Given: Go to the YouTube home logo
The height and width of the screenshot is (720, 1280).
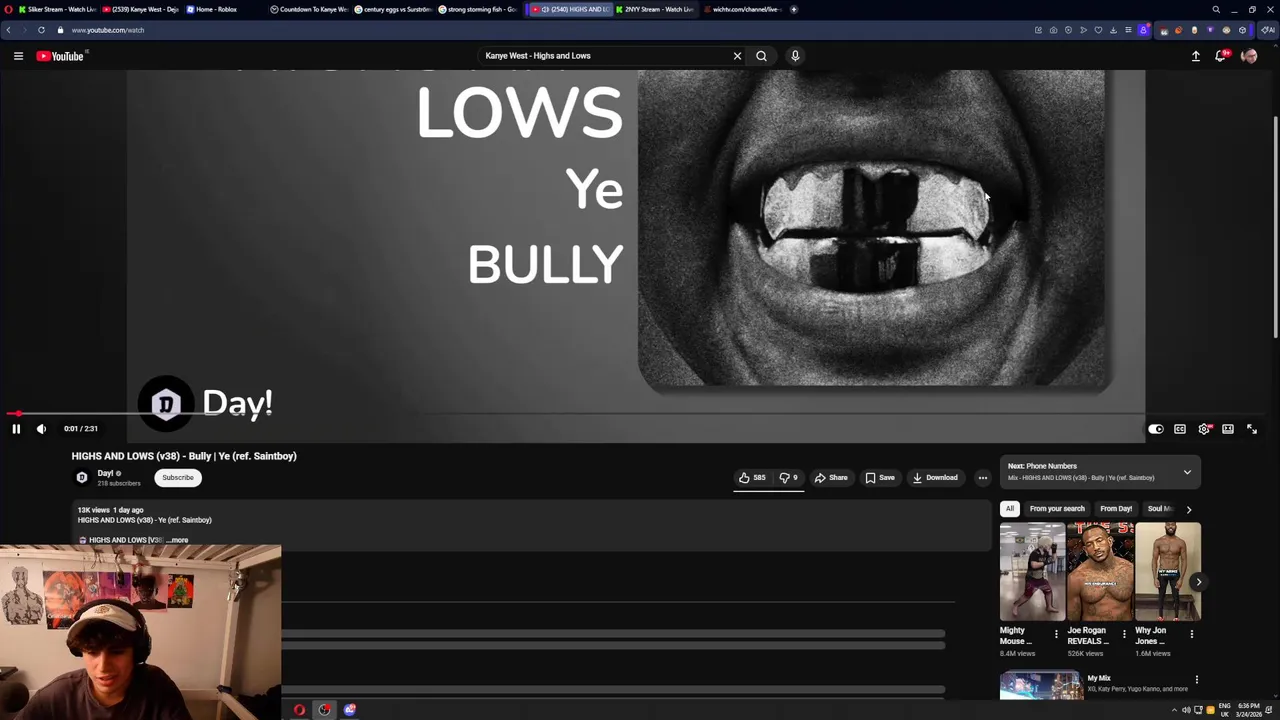Looking at the screenshot, I should 61,56.
